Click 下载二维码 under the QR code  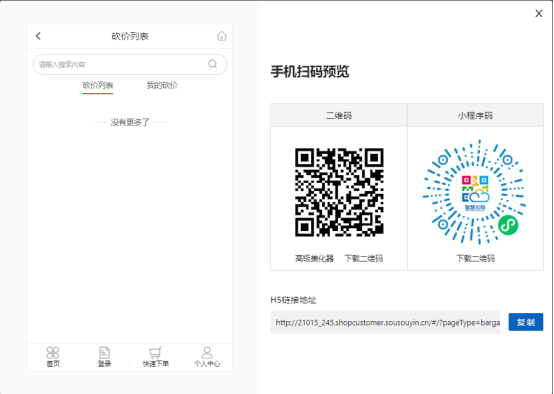[x=364, y=258]
